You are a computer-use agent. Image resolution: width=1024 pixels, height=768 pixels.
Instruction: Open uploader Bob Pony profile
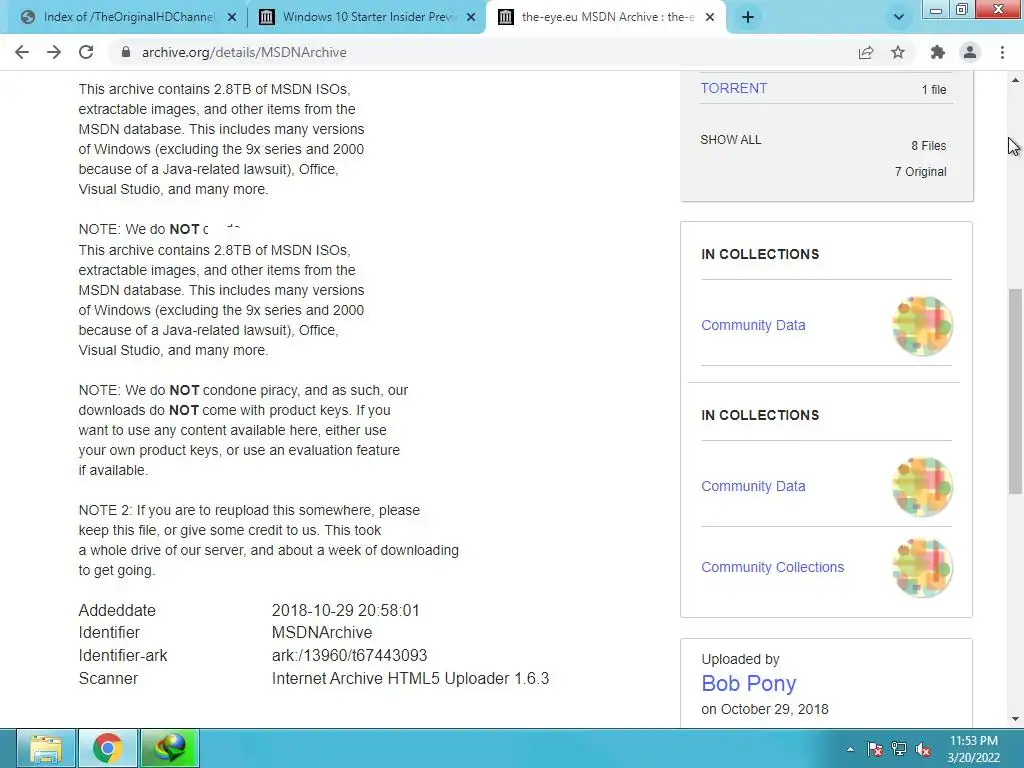pos(748,683)
